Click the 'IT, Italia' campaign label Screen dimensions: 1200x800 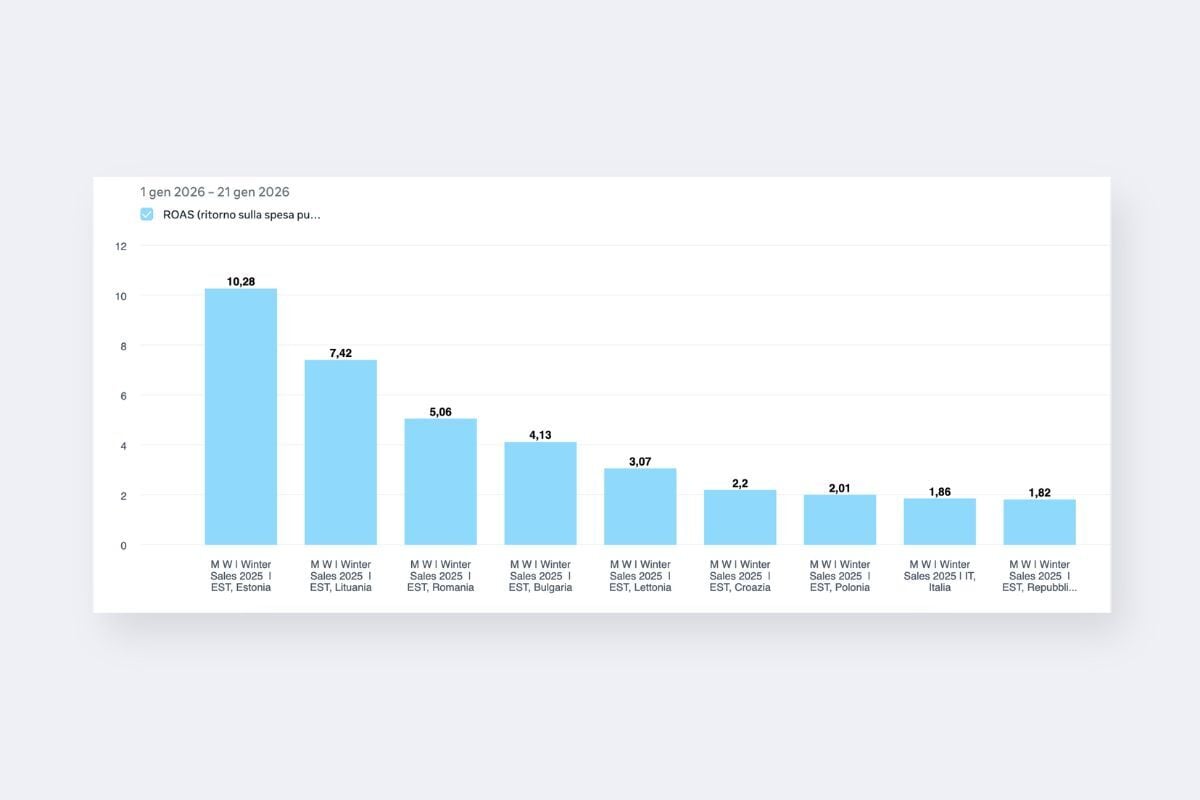pyautogui.click(x=940, y=576)
